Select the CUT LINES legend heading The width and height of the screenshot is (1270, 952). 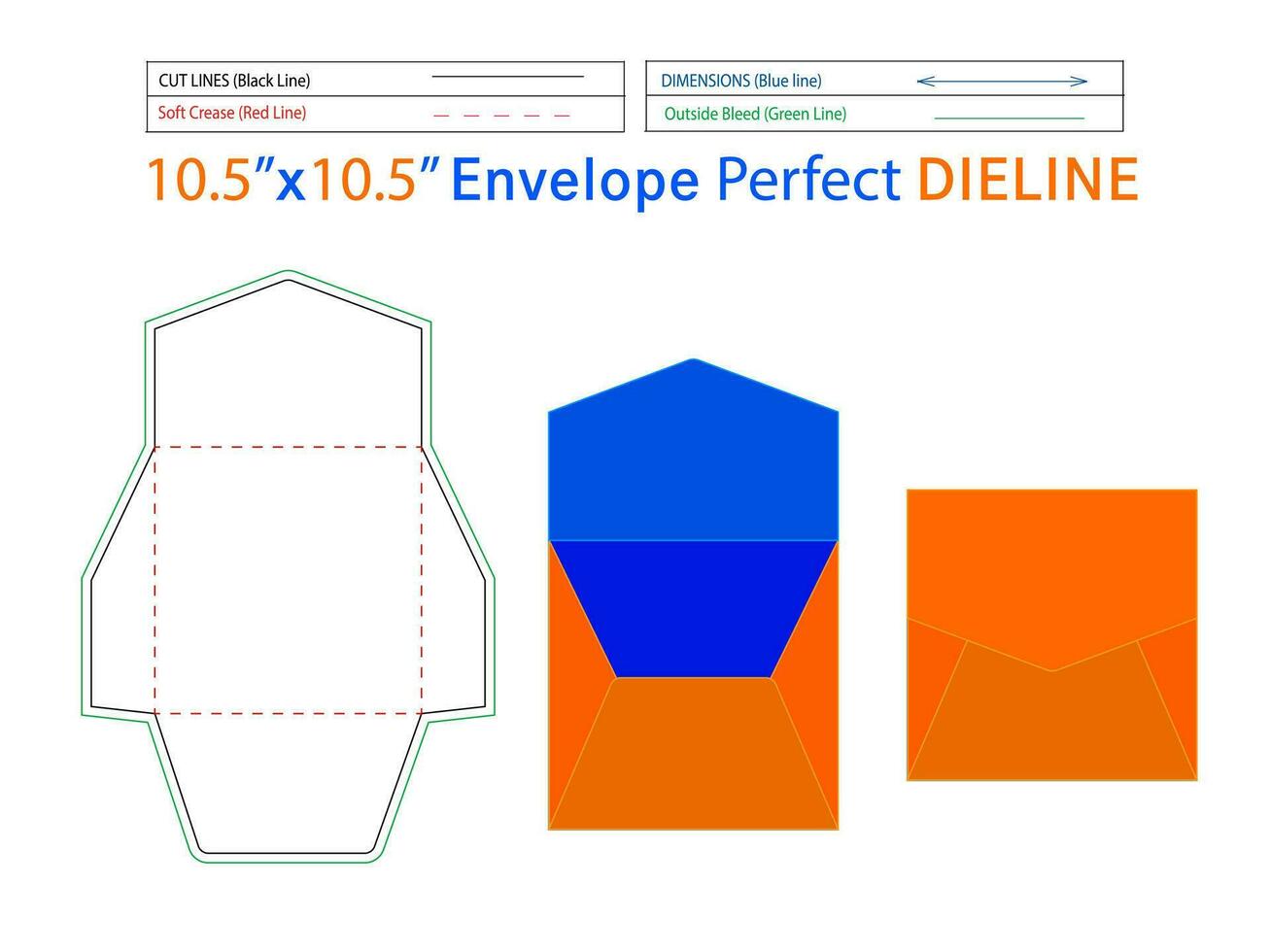point(236,81)
